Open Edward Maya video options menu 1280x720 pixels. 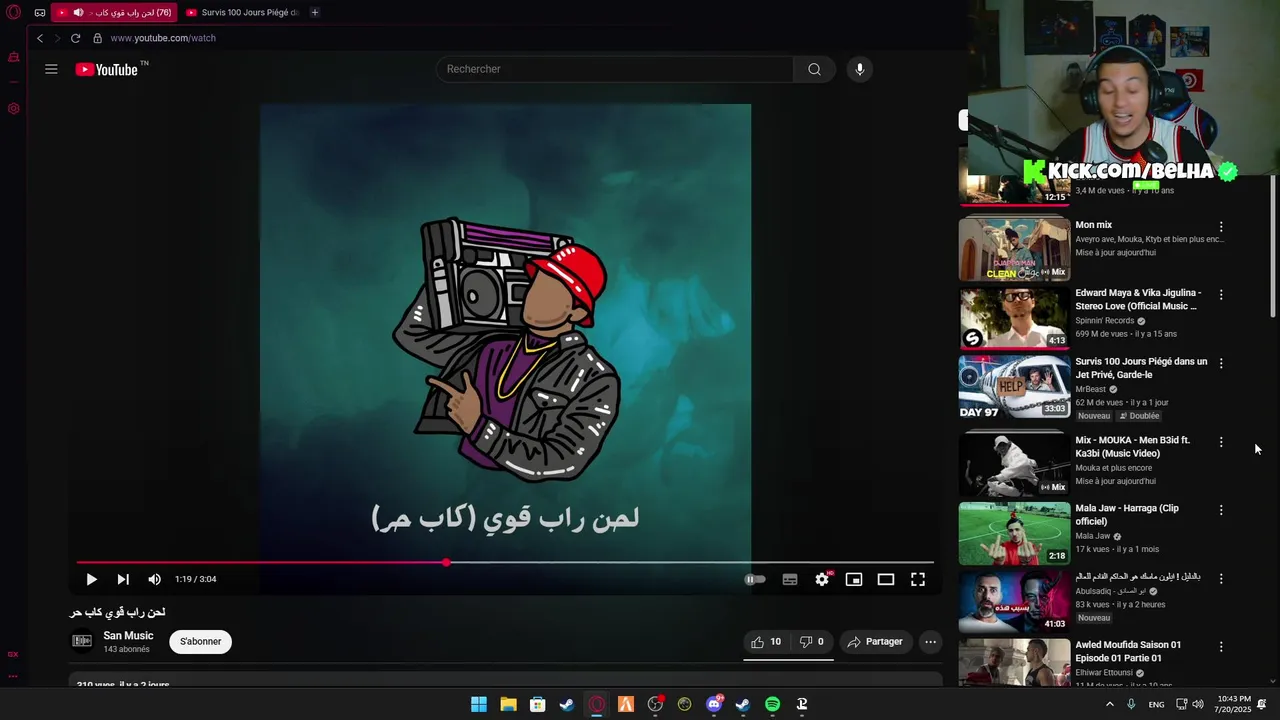(x=1221, y=295)
